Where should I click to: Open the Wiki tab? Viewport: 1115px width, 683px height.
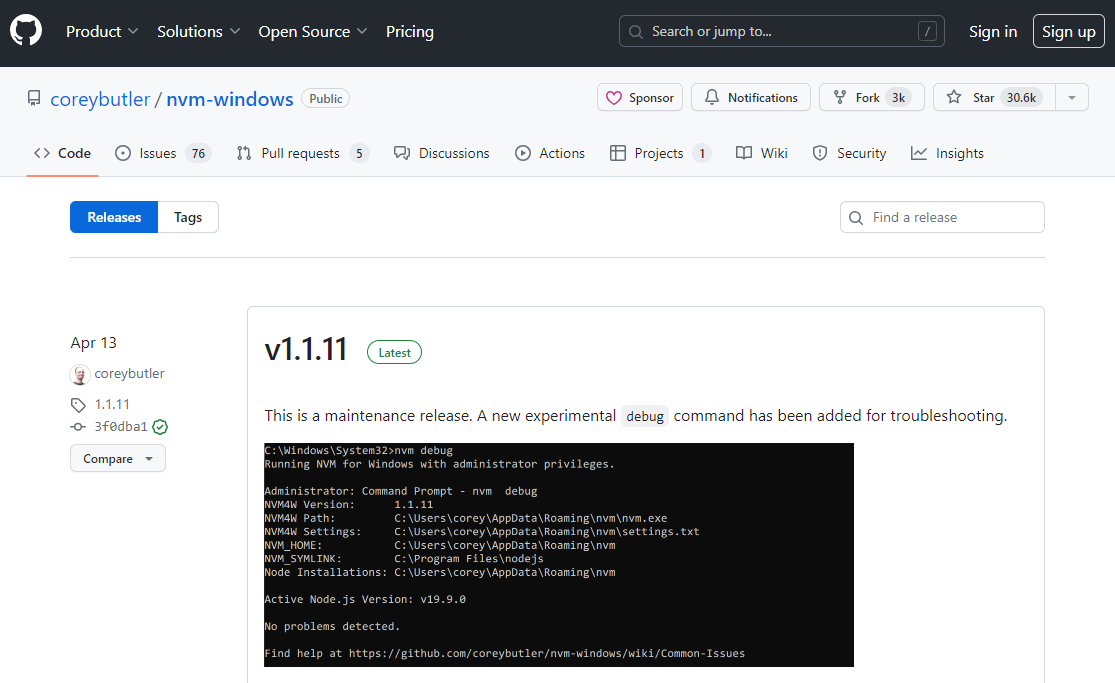click(762, 153)
